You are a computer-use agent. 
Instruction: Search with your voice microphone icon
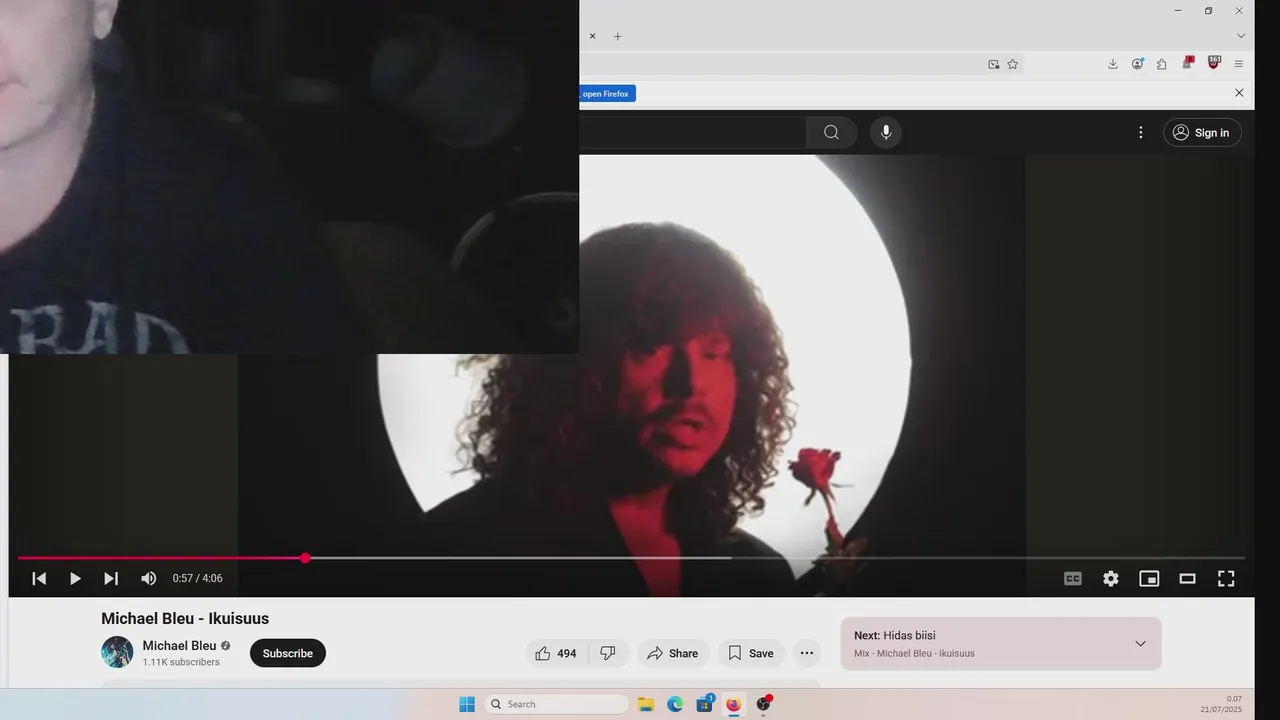[885, 132]
